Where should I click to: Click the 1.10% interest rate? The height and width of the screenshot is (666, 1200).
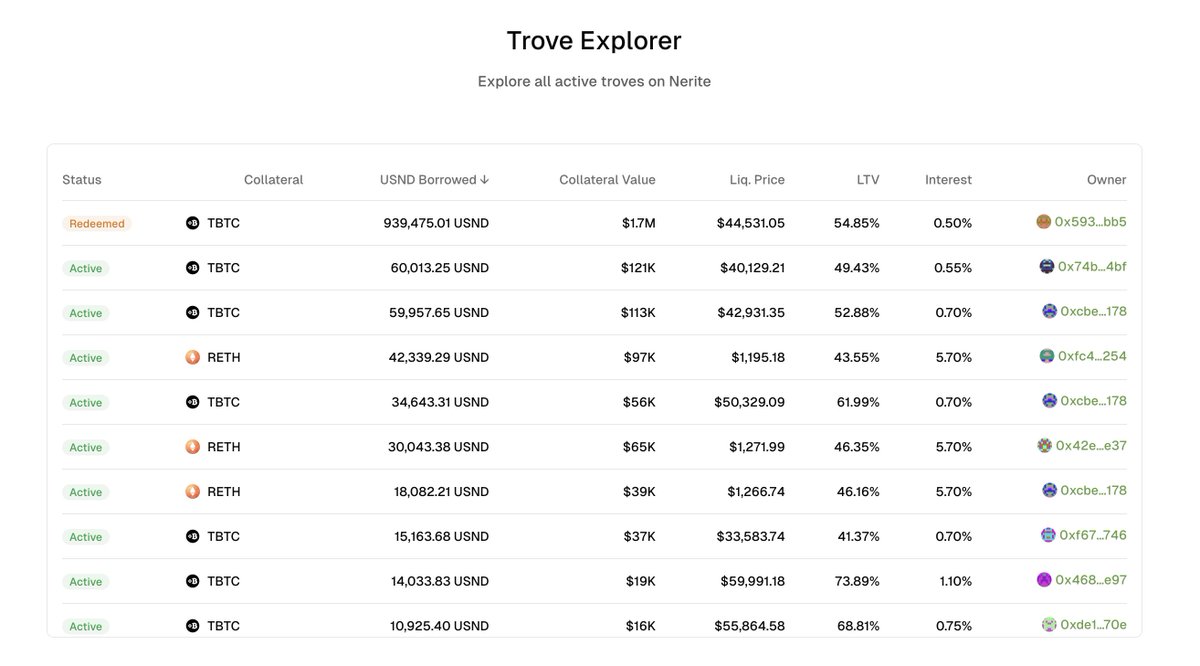954,581
